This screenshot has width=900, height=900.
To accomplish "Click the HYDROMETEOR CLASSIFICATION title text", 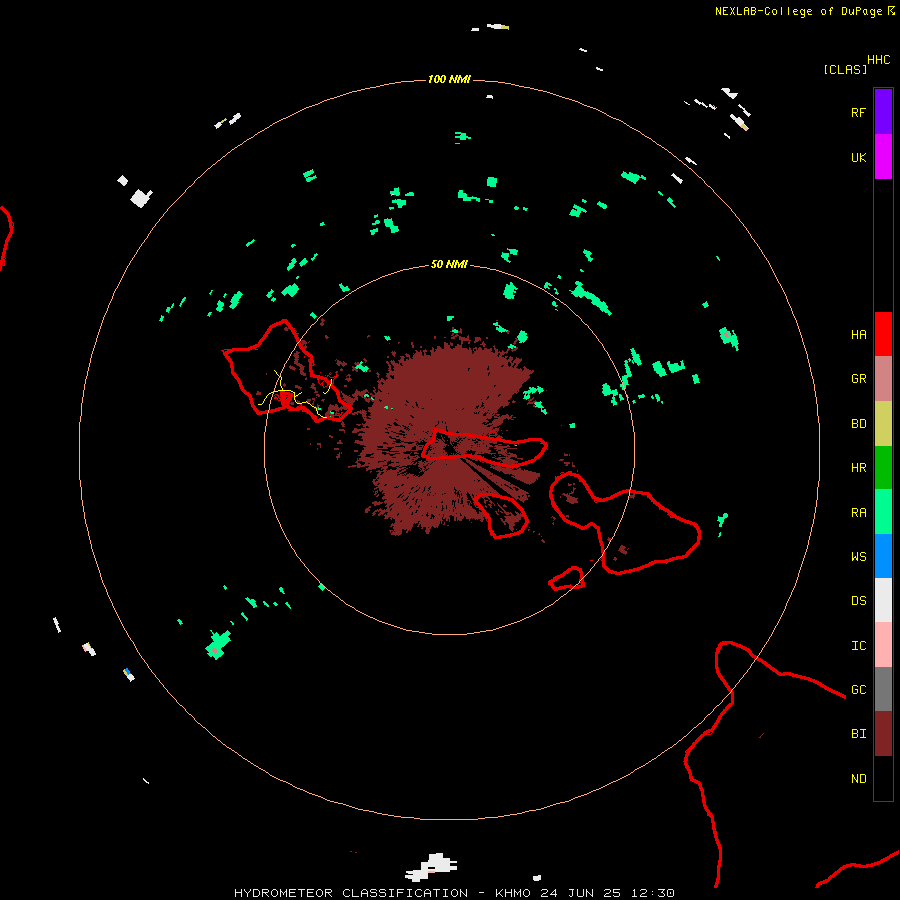I will [x=351, y=893].
